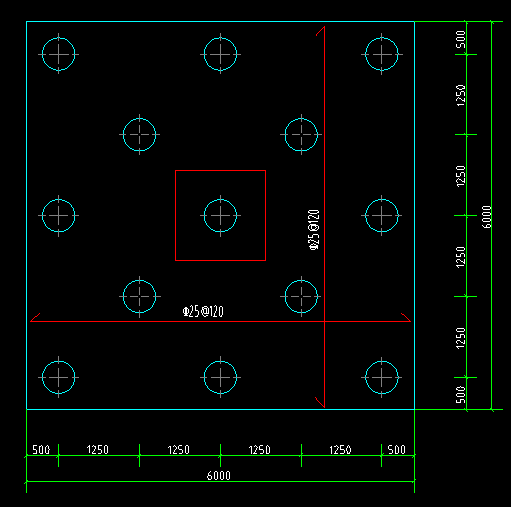Select the left-edge middle pile circle
Image resolution: width=511 pixels, height=507 pixels.
(x=59, y=216)
